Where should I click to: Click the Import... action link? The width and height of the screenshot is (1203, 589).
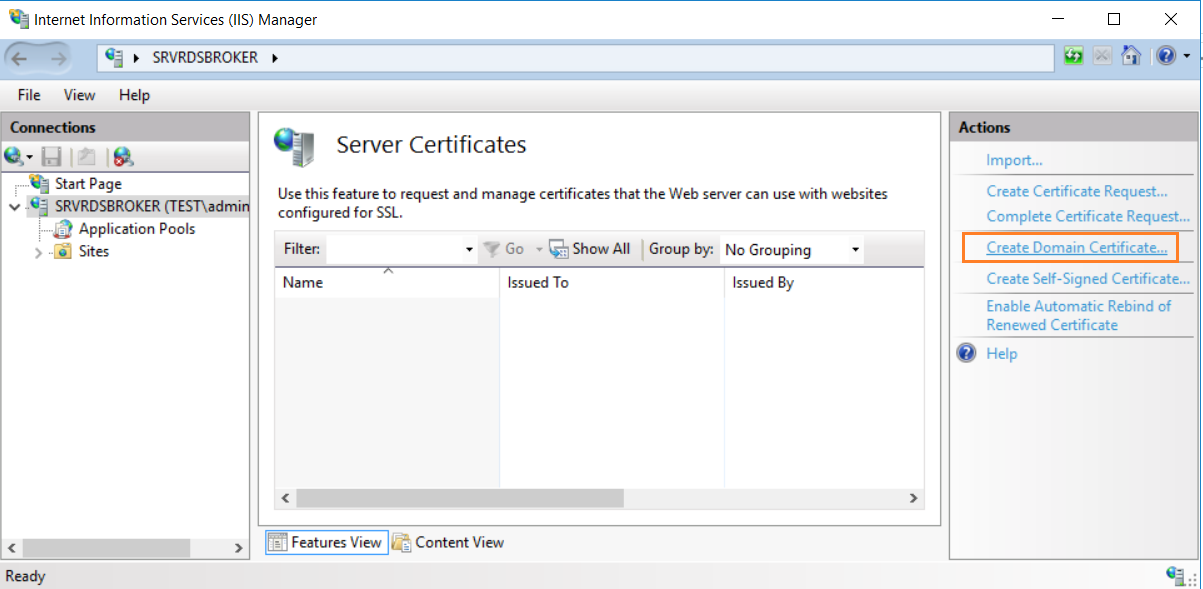(x=1014, y=160)
